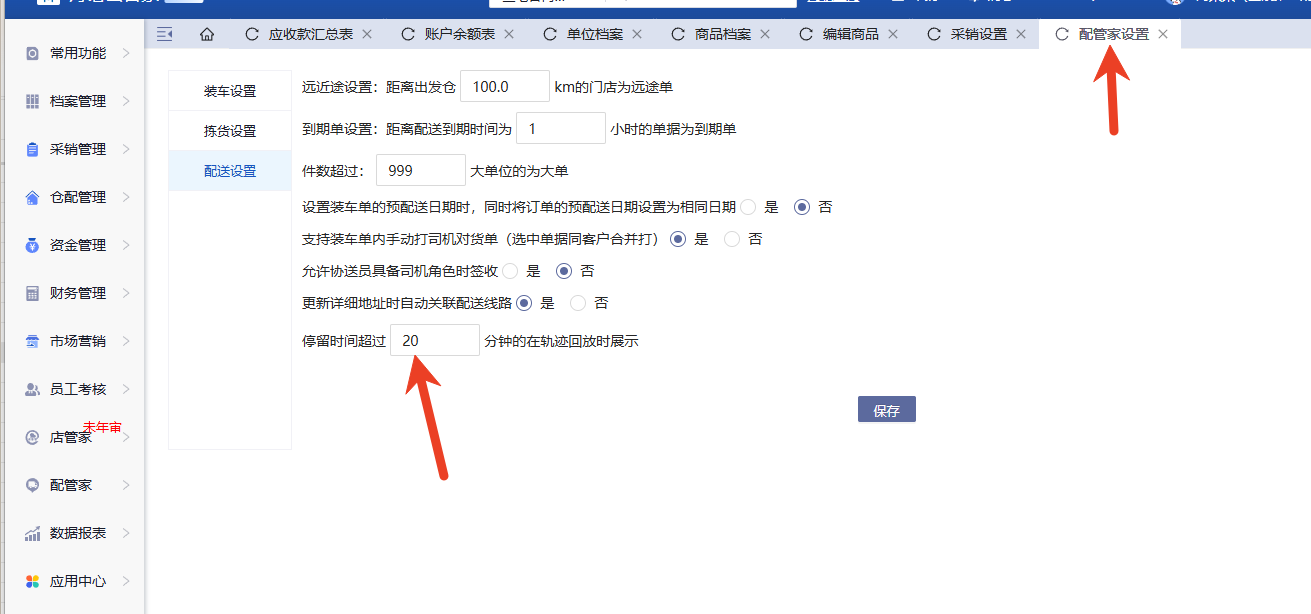This screenshot has height=614, width=1311.
Task: Click the 资金管理 money icon in sidebar
Action: click(x=32, y=245)
